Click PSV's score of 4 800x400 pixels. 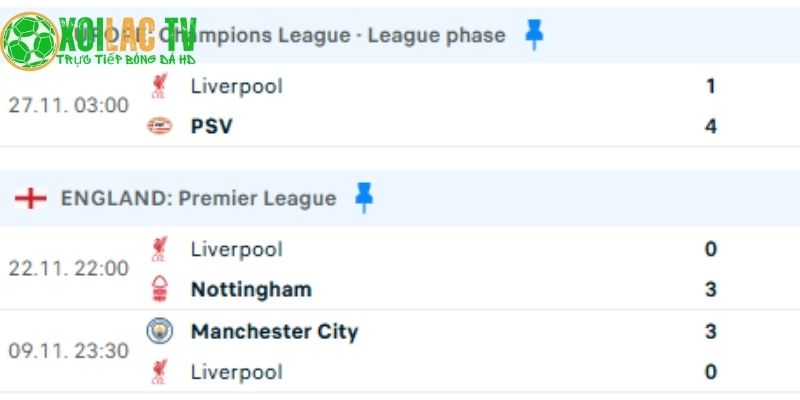click(x=710, y=126)
